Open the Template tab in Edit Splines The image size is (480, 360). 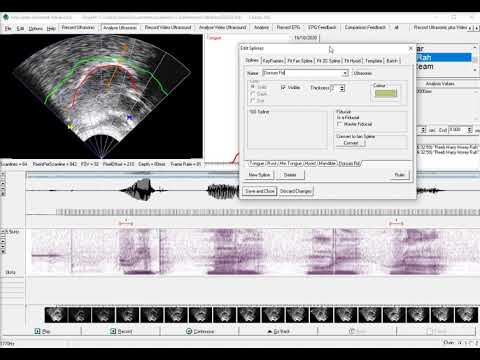tap(373, 61)
